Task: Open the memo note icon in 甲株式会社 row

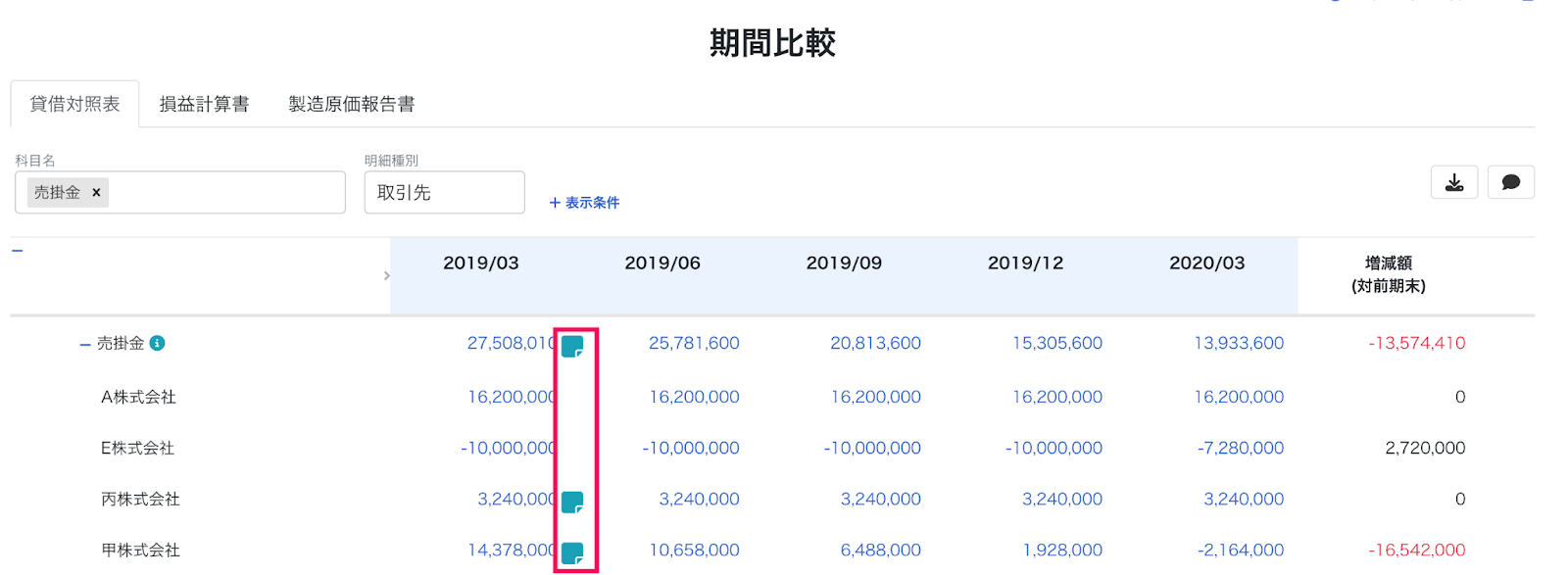Action: (x=572, y=553)
